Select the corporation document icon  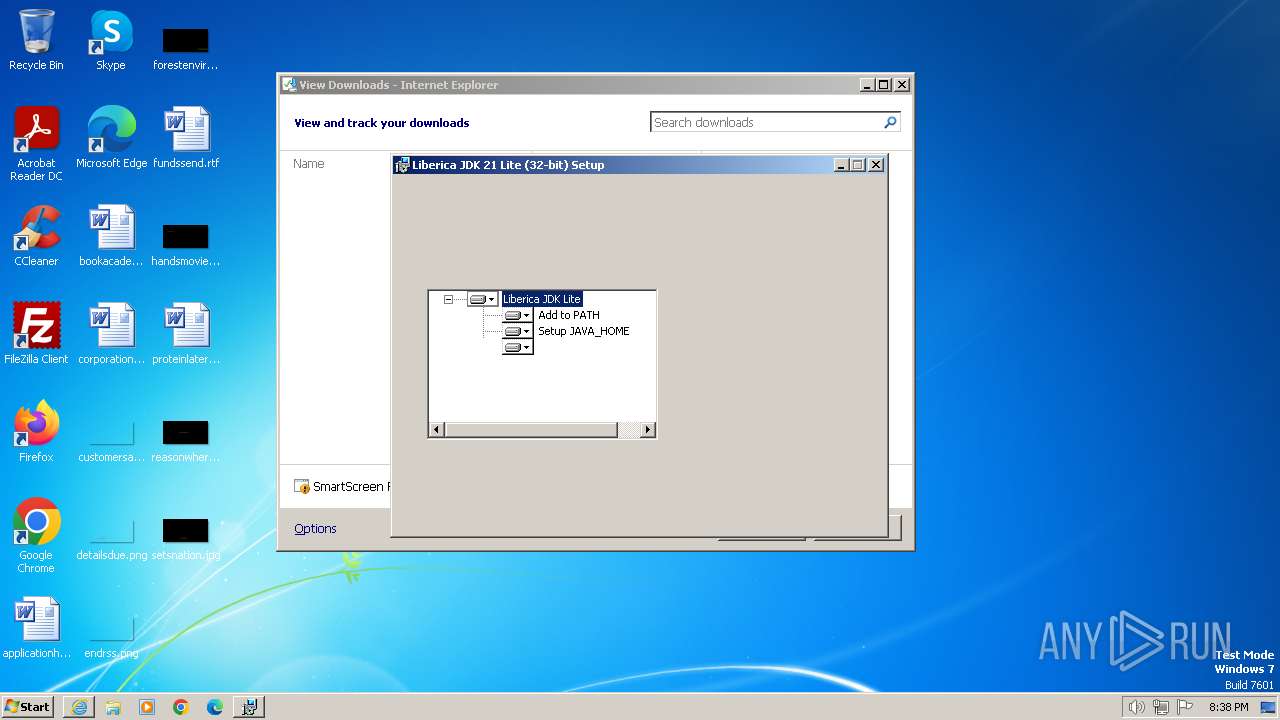click(x=111, y=334)
